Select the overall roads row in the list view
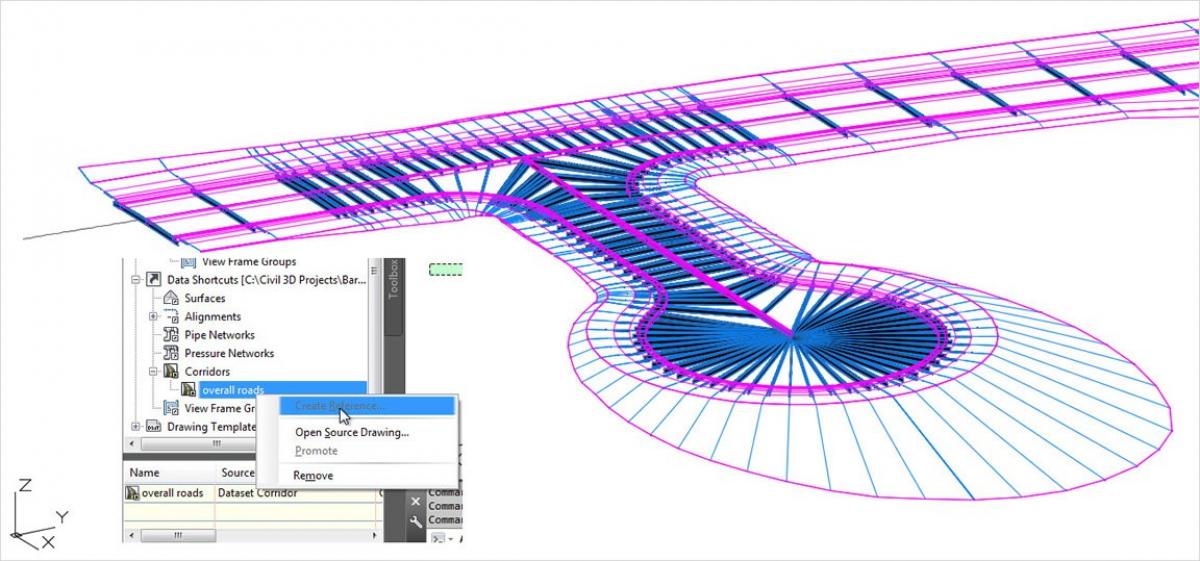This screenshot has width=1200, height=561. click(172, 493)
